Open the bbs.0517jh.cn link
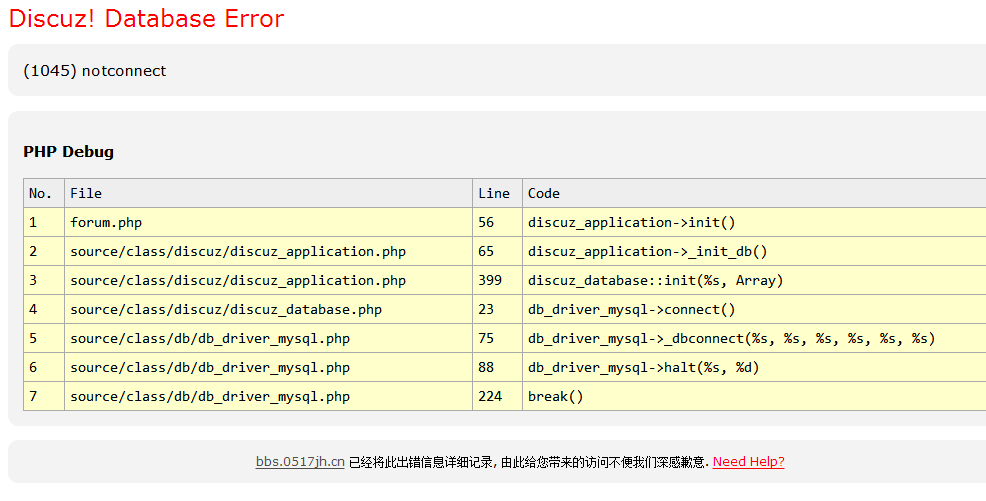Viewport: 986px width, 501px height. coord(300,462)
